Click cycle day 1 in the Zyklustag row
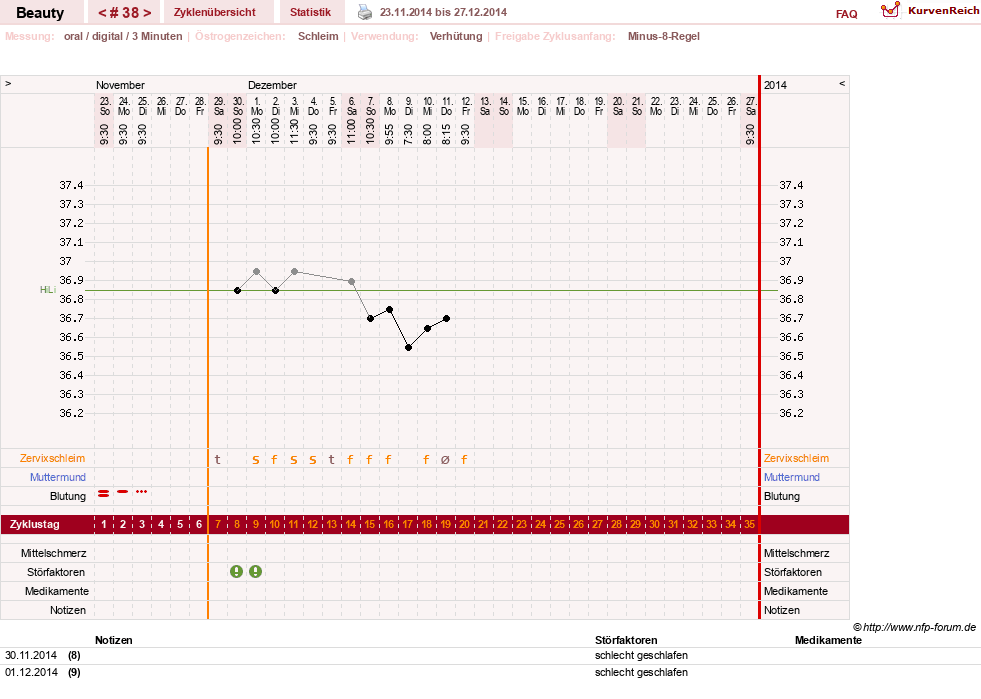The width and height of the screenshot is (981, 699). click(x=104, y=524)
